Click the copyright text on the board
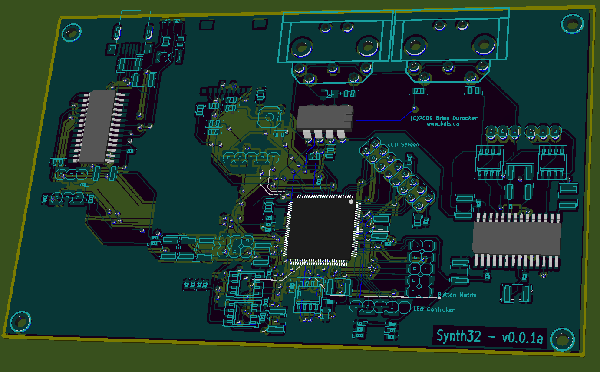Image resolution: width=600 pixels, height=372 pixels. coord(444,121)
